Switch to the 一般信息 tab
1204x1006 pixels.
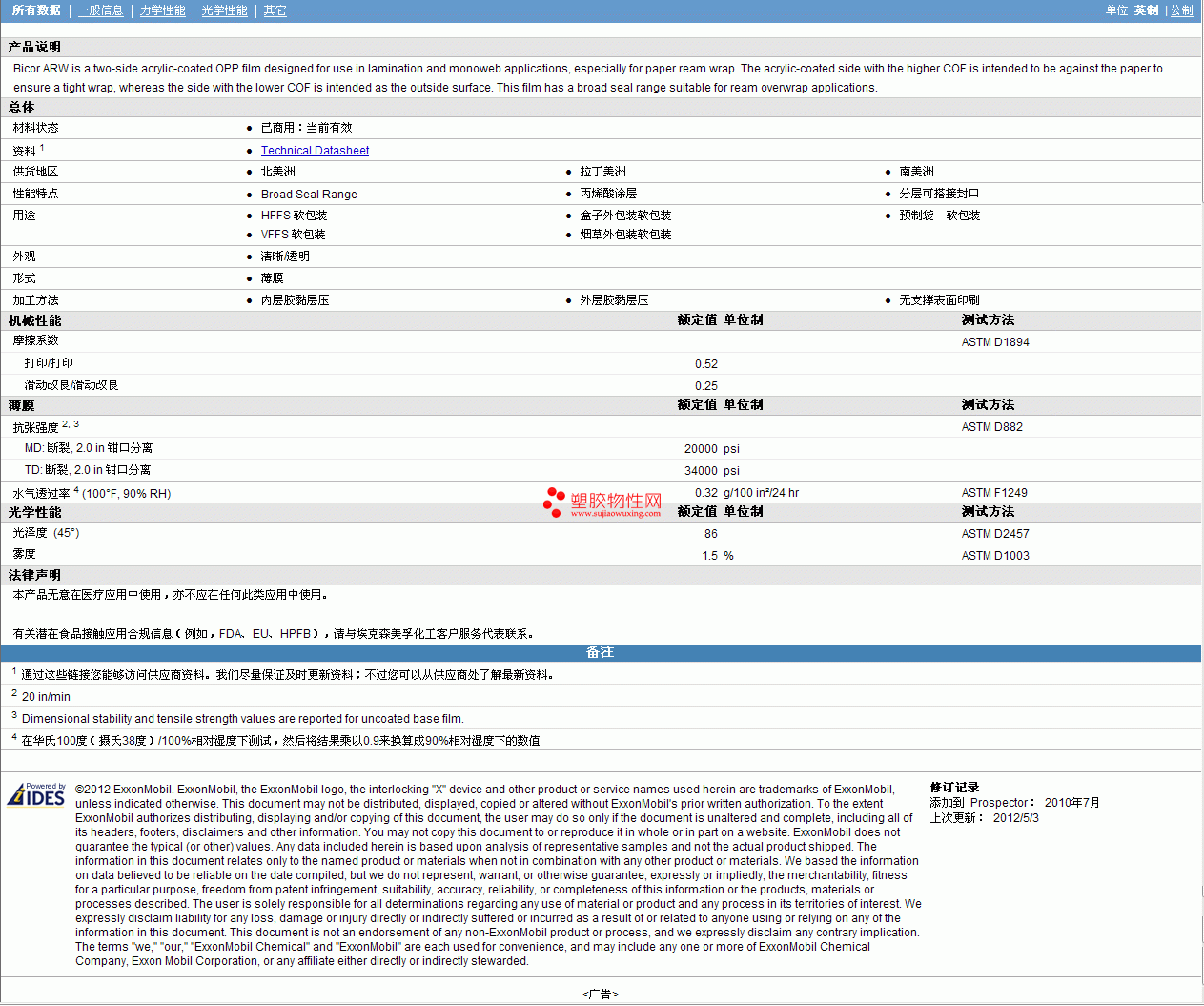click(x=101, y=10)
